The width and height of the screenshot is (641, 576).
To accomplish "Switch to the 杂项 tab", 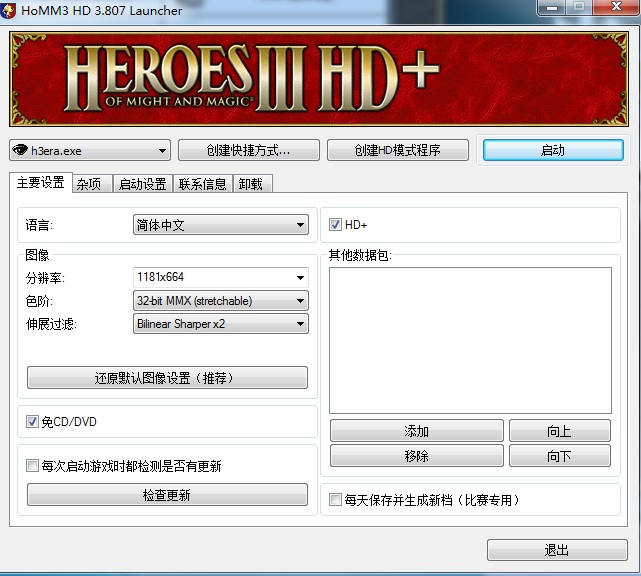I will pyautogui.click(x=92, y=184).
